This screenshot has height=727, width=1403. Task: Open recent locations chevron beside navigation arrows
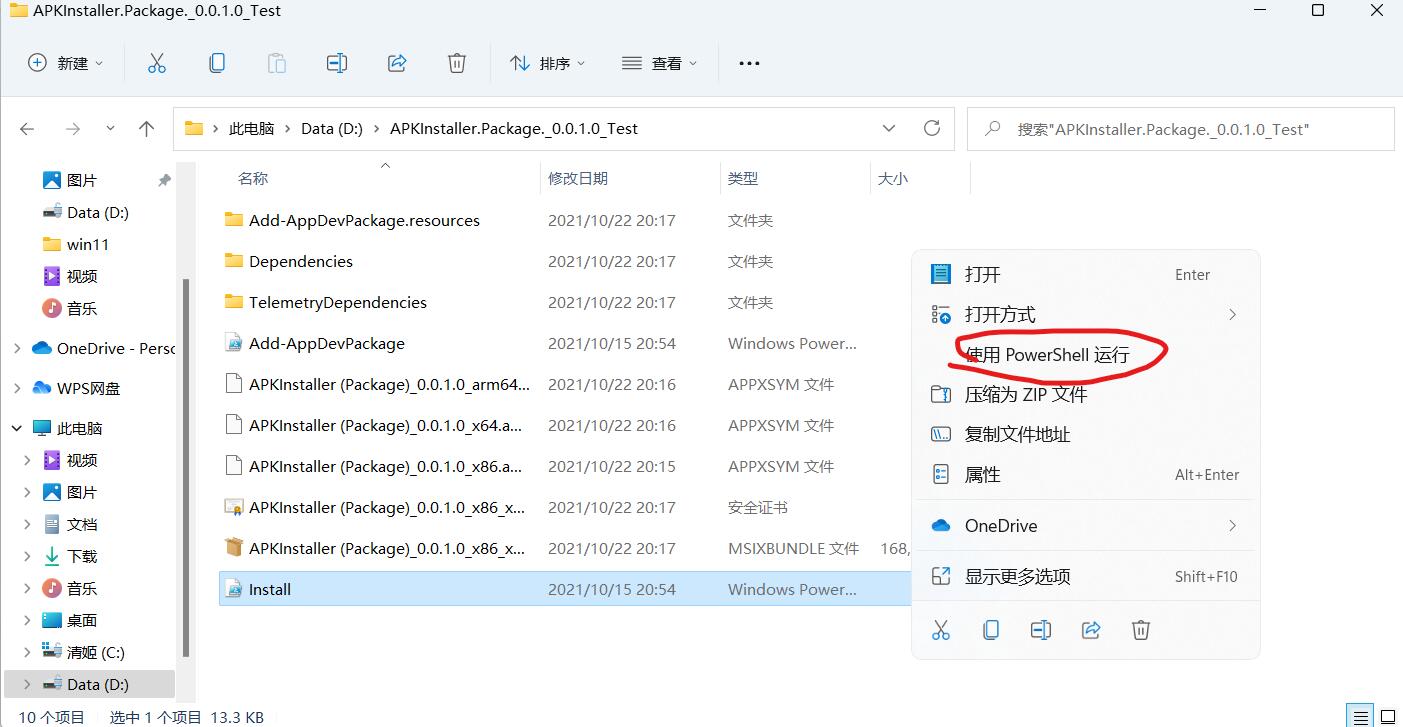point(110,128)
